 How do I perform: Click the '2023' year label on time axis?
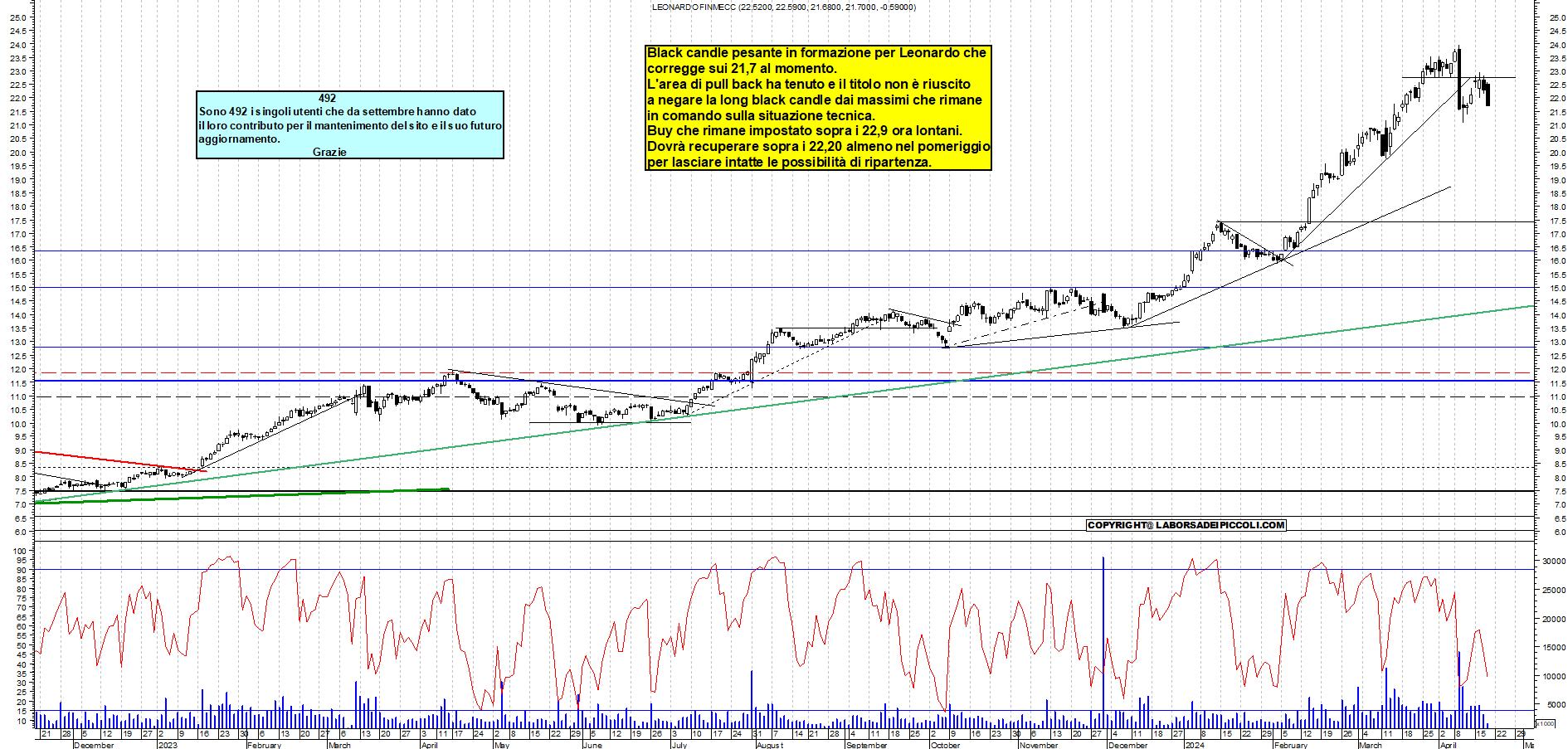click(168, 745)
